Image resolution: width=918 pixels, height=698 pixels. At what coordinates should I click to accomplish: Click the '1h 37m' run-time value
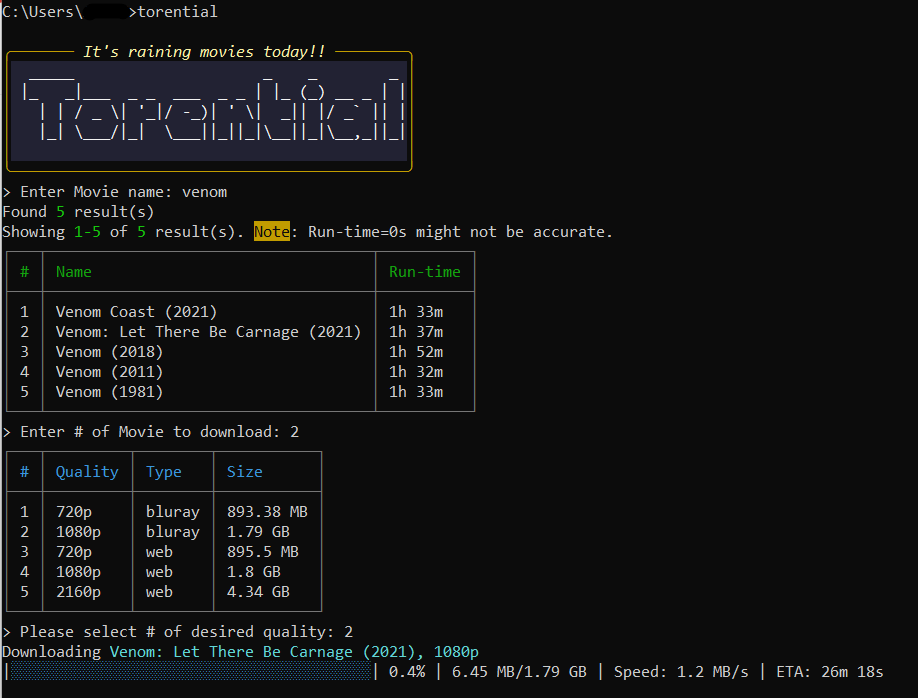[416, 332]
